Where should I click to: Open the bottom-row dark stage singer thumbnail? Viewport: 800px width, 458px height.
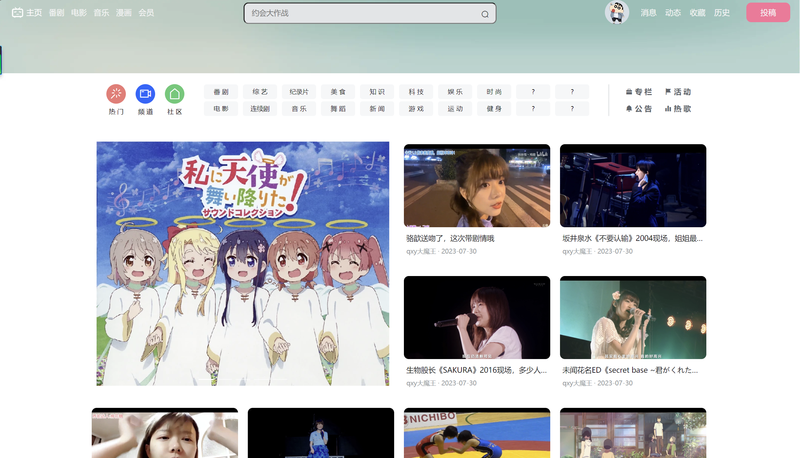[321, 433]
